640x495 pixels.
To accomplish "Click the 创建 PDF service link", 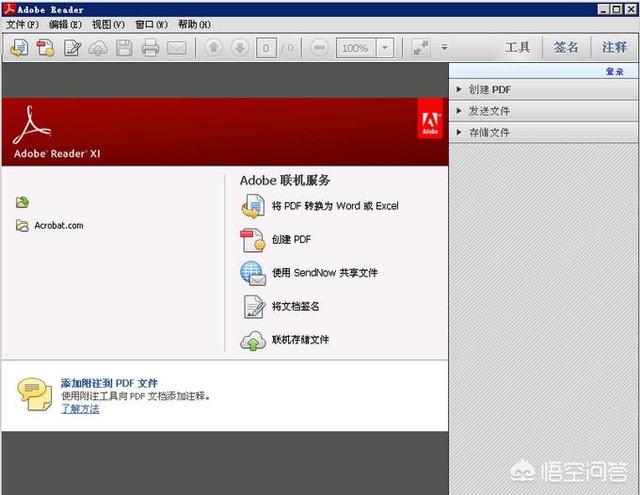I will 291,240.
